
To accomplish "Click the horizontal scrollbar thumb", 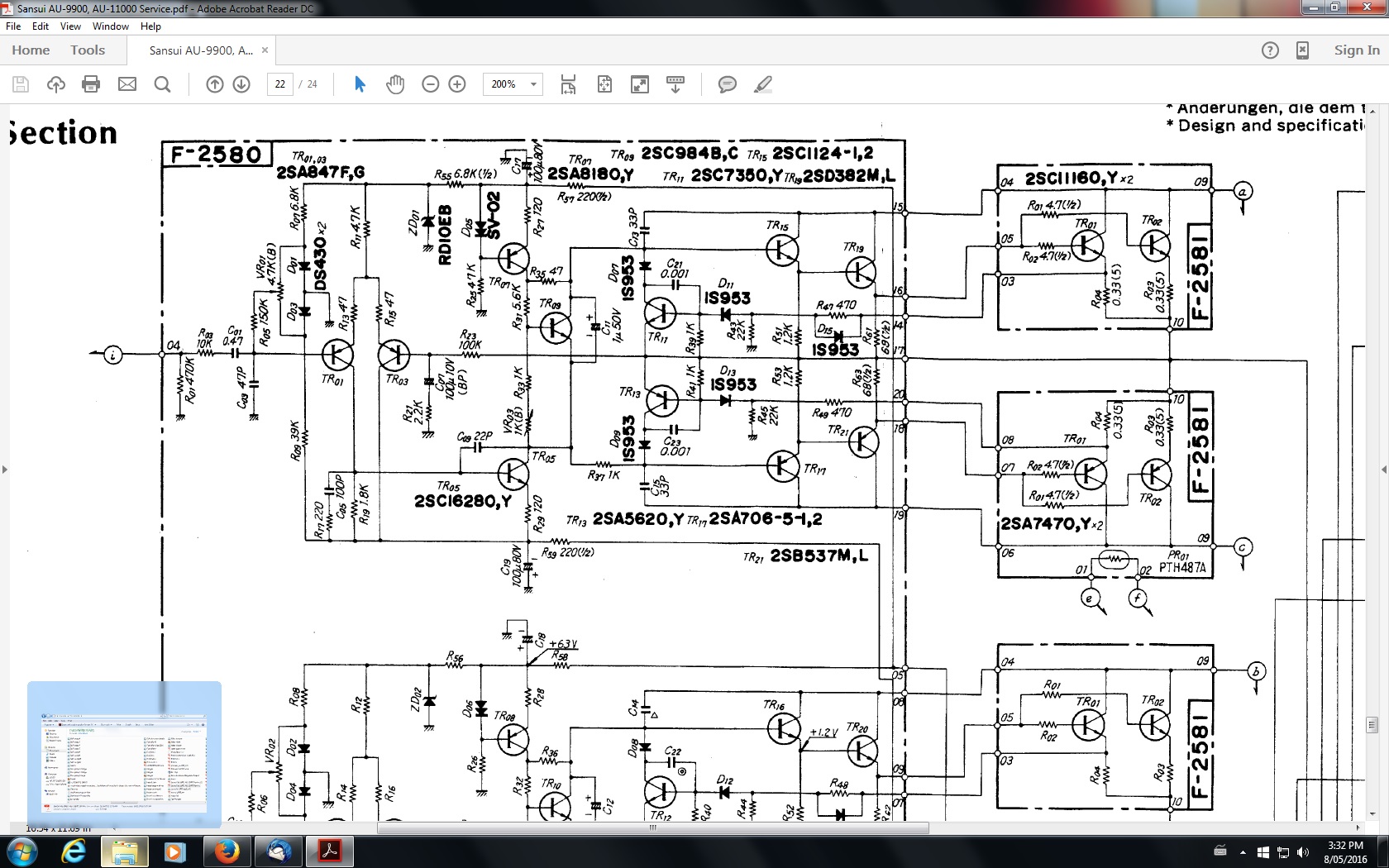I will pos(653,827).
